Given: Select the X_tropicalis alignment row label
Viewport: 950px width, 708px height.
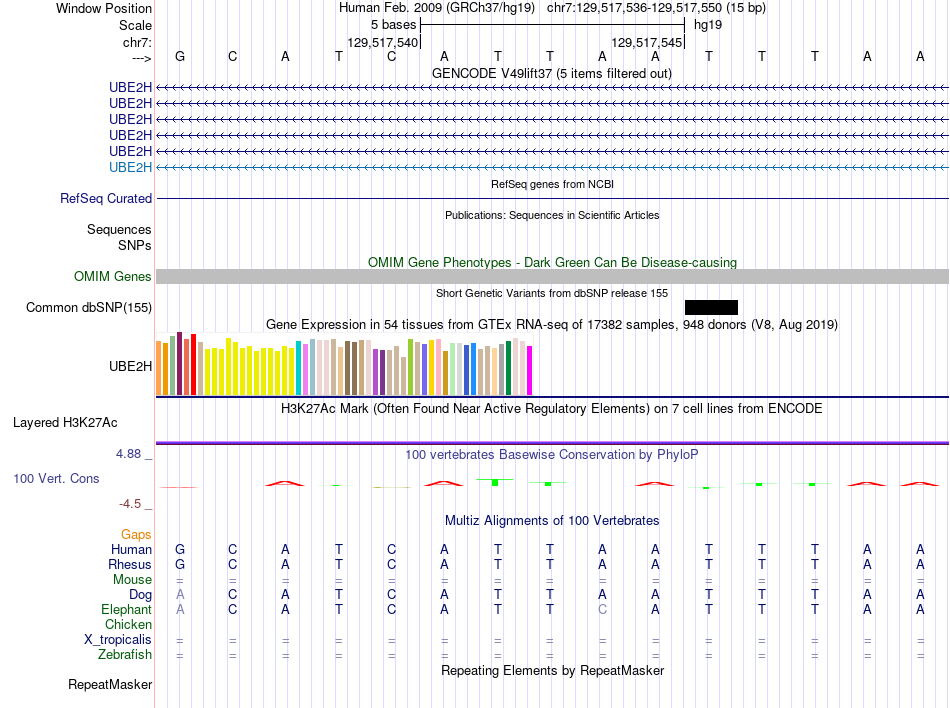Looking at the screenshot, I should [118, 640].
